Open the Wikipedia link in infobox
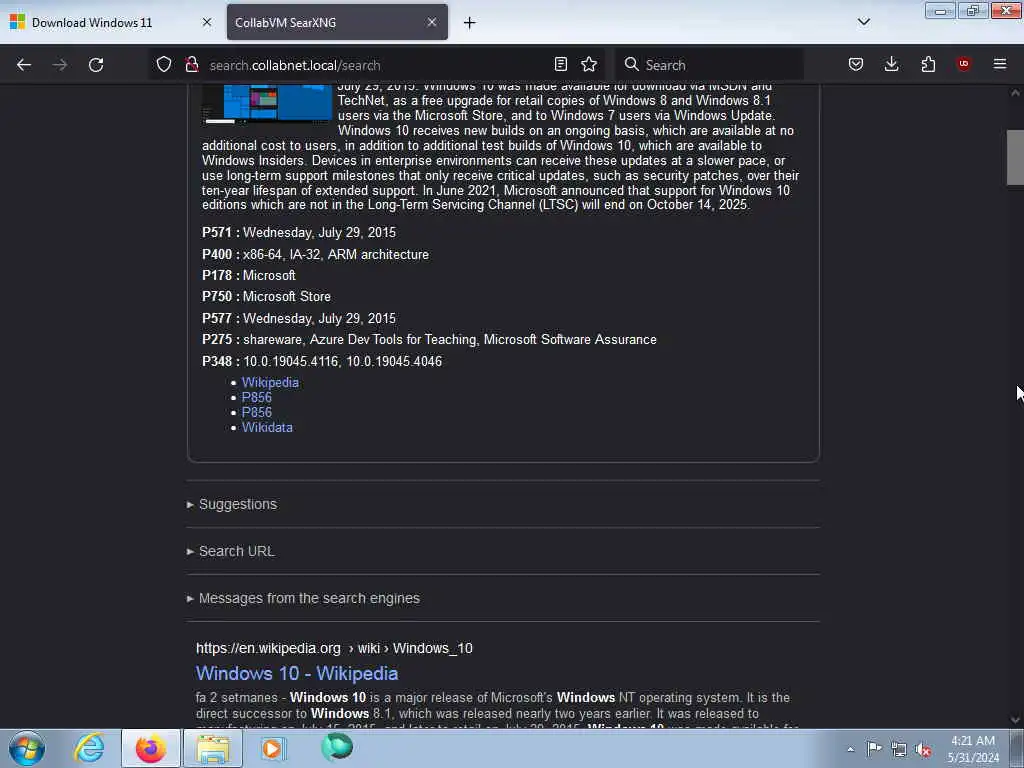 [x=270, y=383]
